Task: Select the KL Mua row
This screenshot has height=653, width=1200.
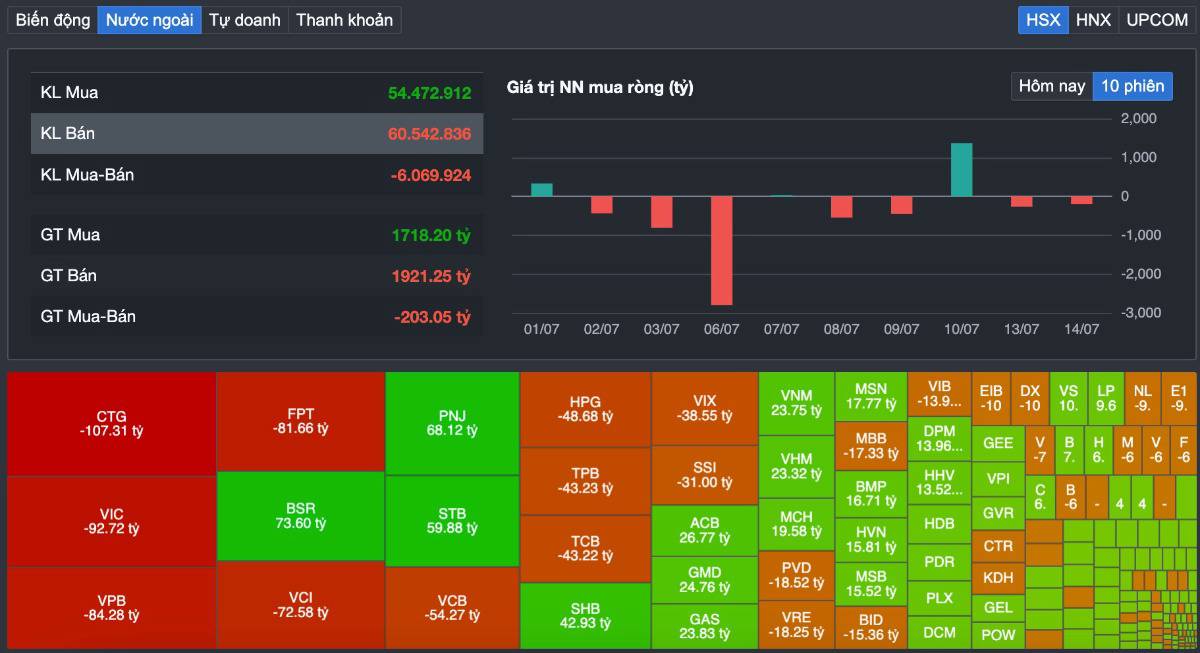Action: pos(257,93)
